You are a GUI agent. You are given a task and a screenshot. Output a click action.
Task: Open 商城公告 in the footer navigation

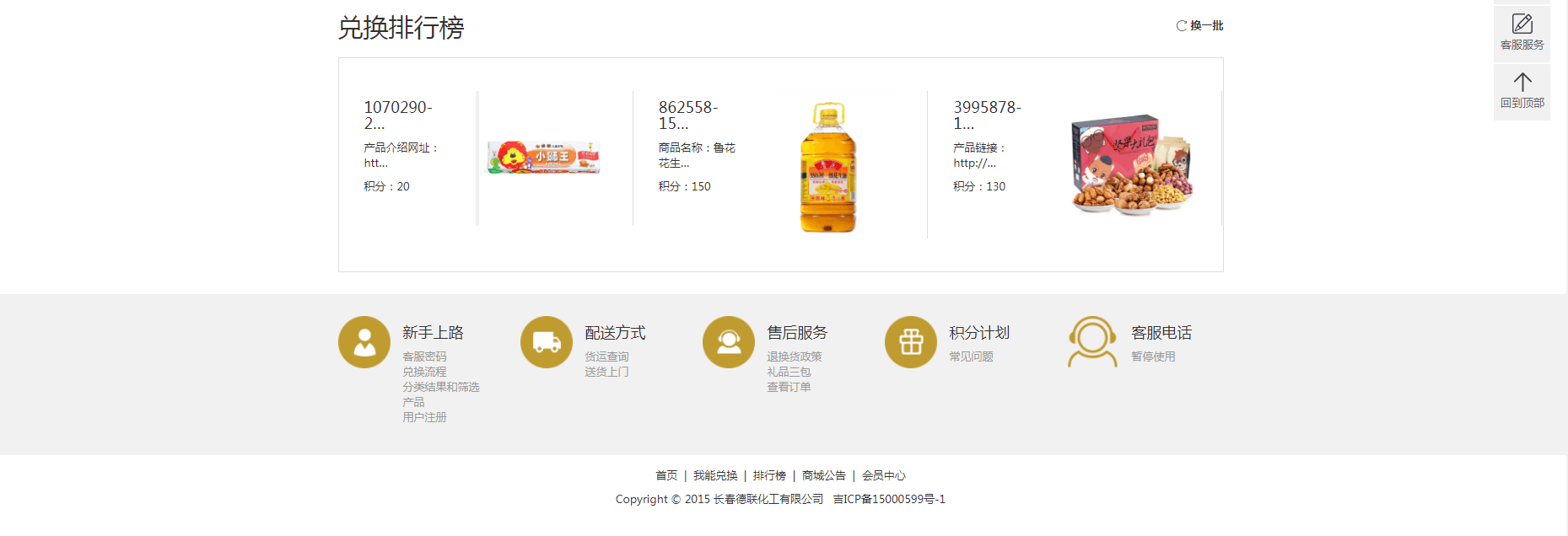[x=823, y=475]
